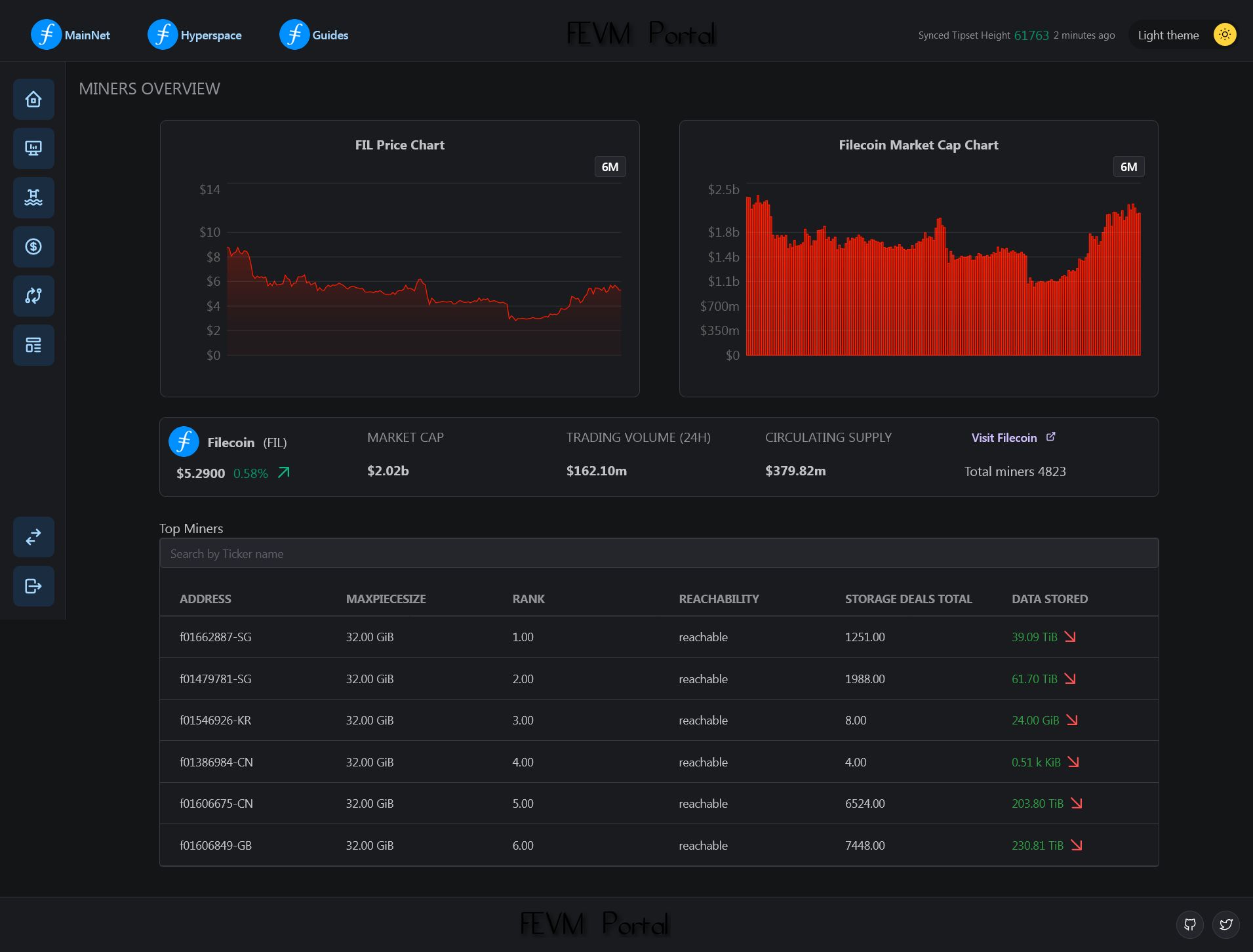This screenshot has width=1253, height=952.
Task: Open the monitor dashboard sidebar icon
Action: pos(33,148)
